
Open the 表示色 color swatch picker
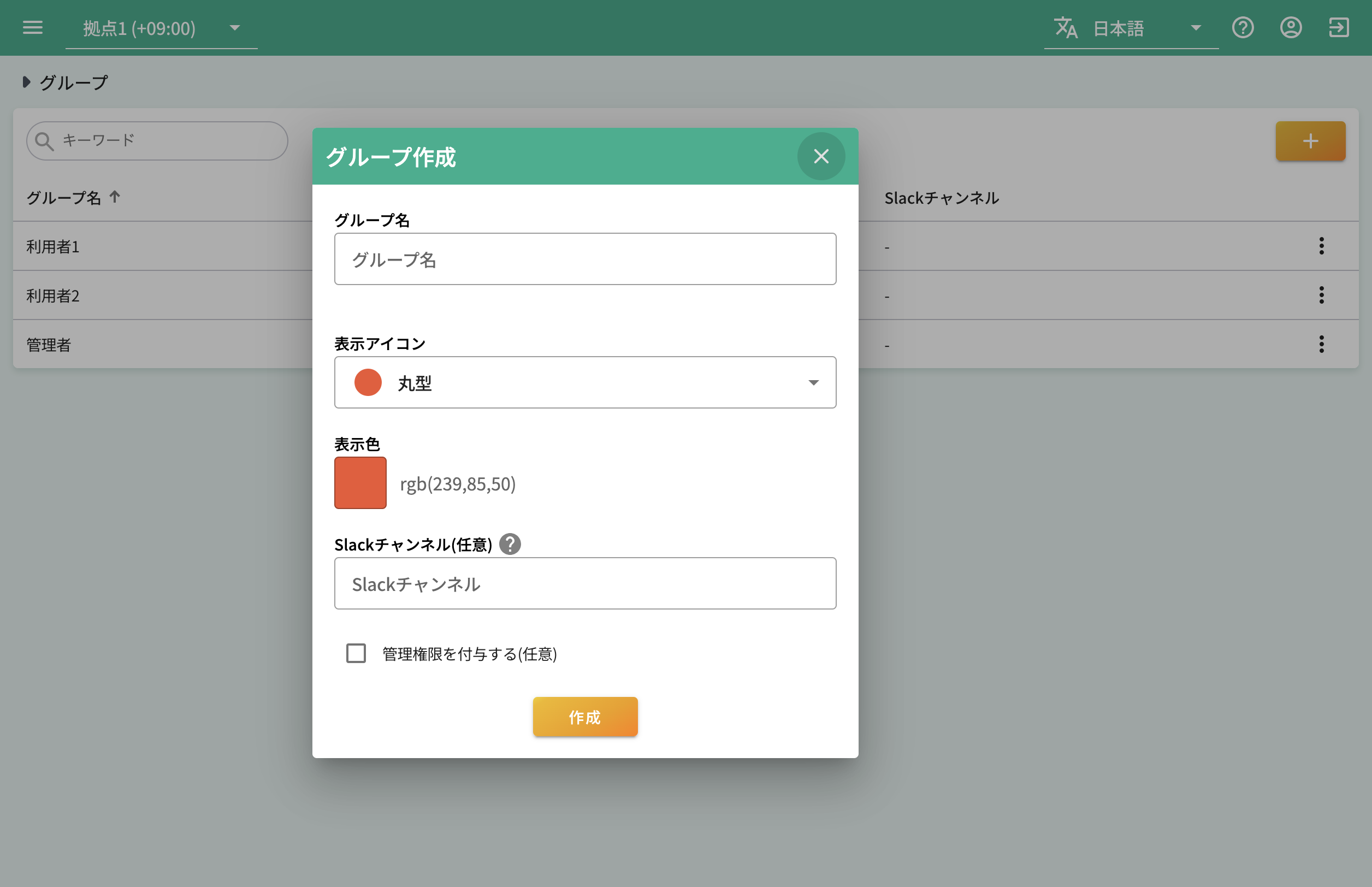(x=360, y=483)
